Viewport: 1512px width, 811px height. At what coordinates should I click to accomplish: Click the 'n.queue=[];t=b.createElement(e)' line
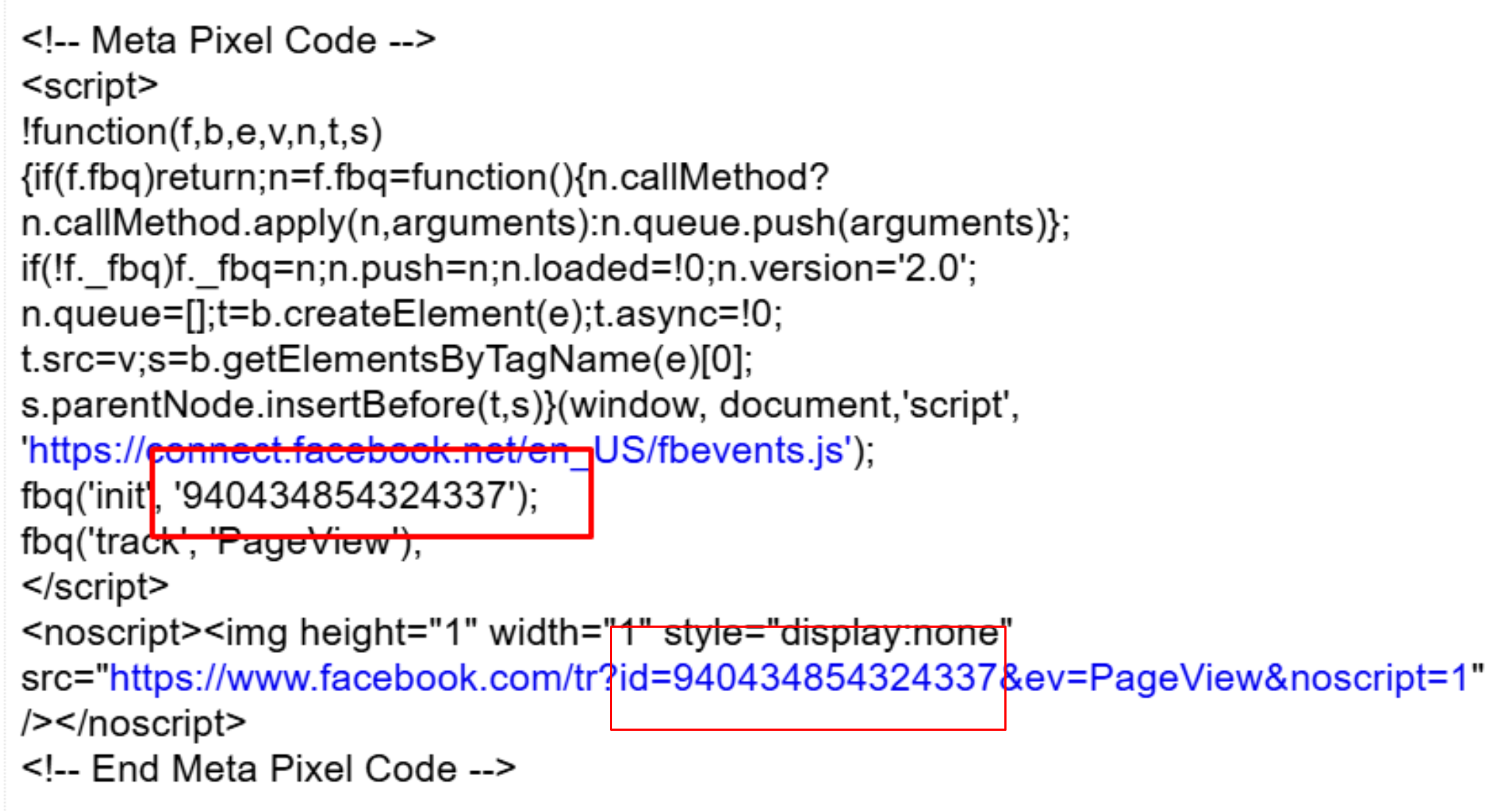tap(402, 315)
